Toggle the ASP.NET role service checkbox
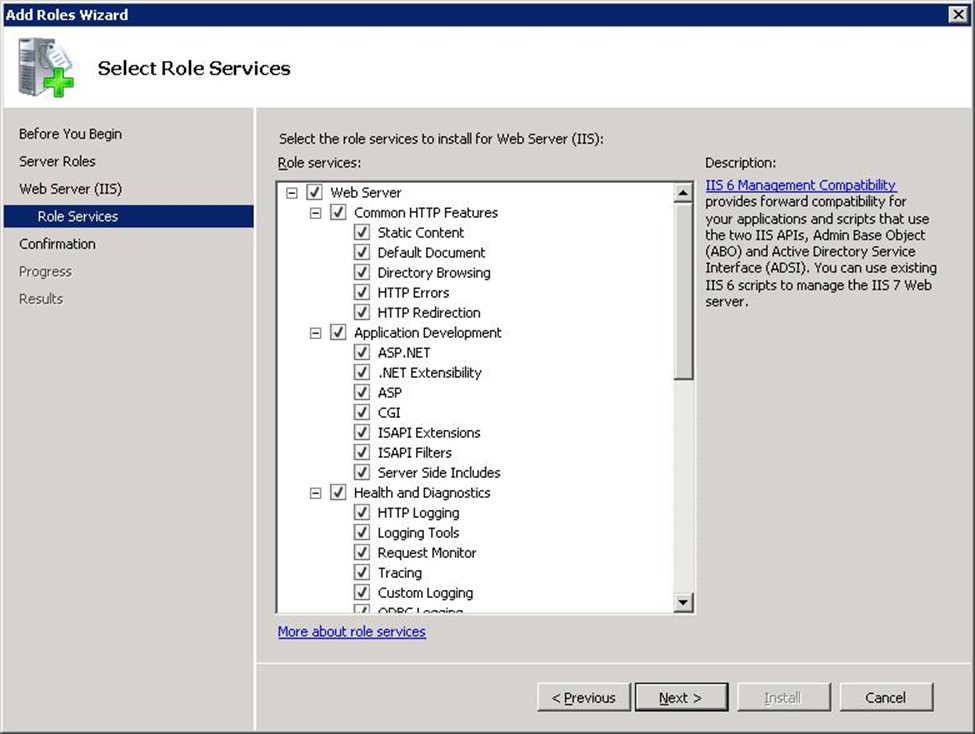 coord(362,352)
